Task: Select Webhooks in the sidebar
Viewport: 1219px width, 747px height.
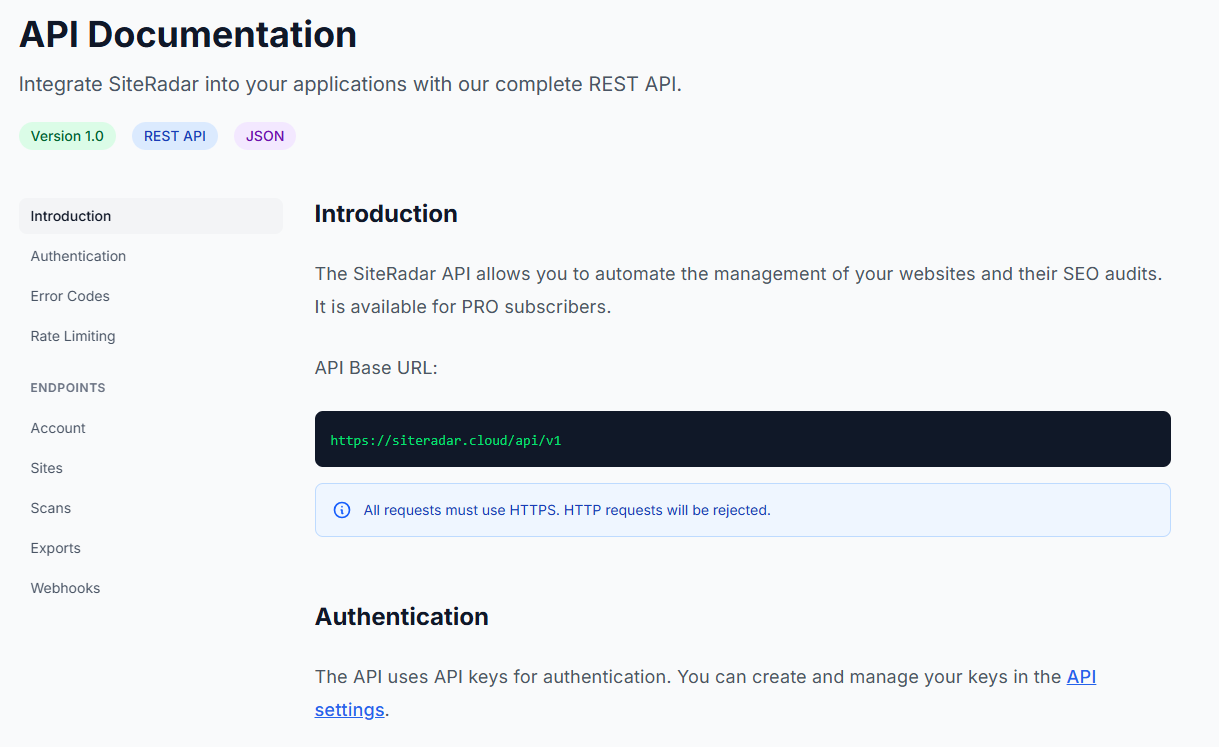Action: coord(65,588)
